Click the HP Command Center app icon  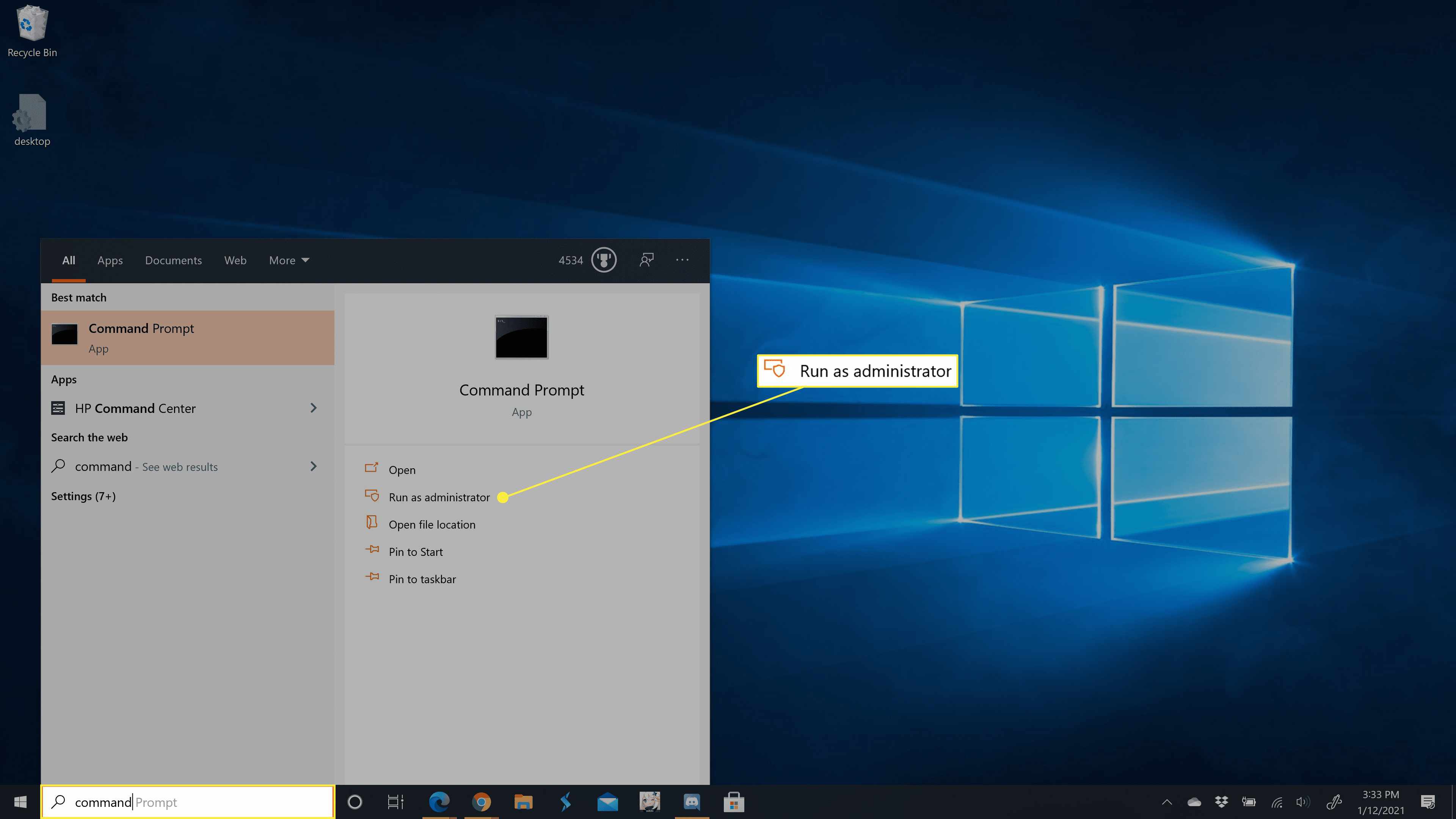click(x=57, y=407)
